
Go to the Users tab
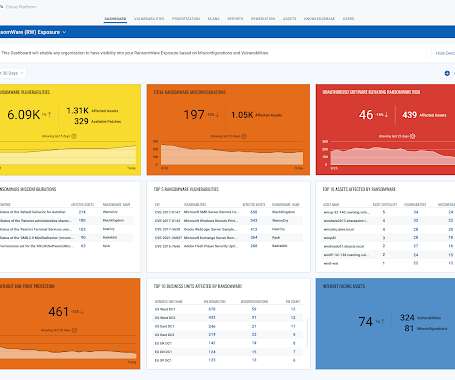pyautogui.click(x=348, y=19)
